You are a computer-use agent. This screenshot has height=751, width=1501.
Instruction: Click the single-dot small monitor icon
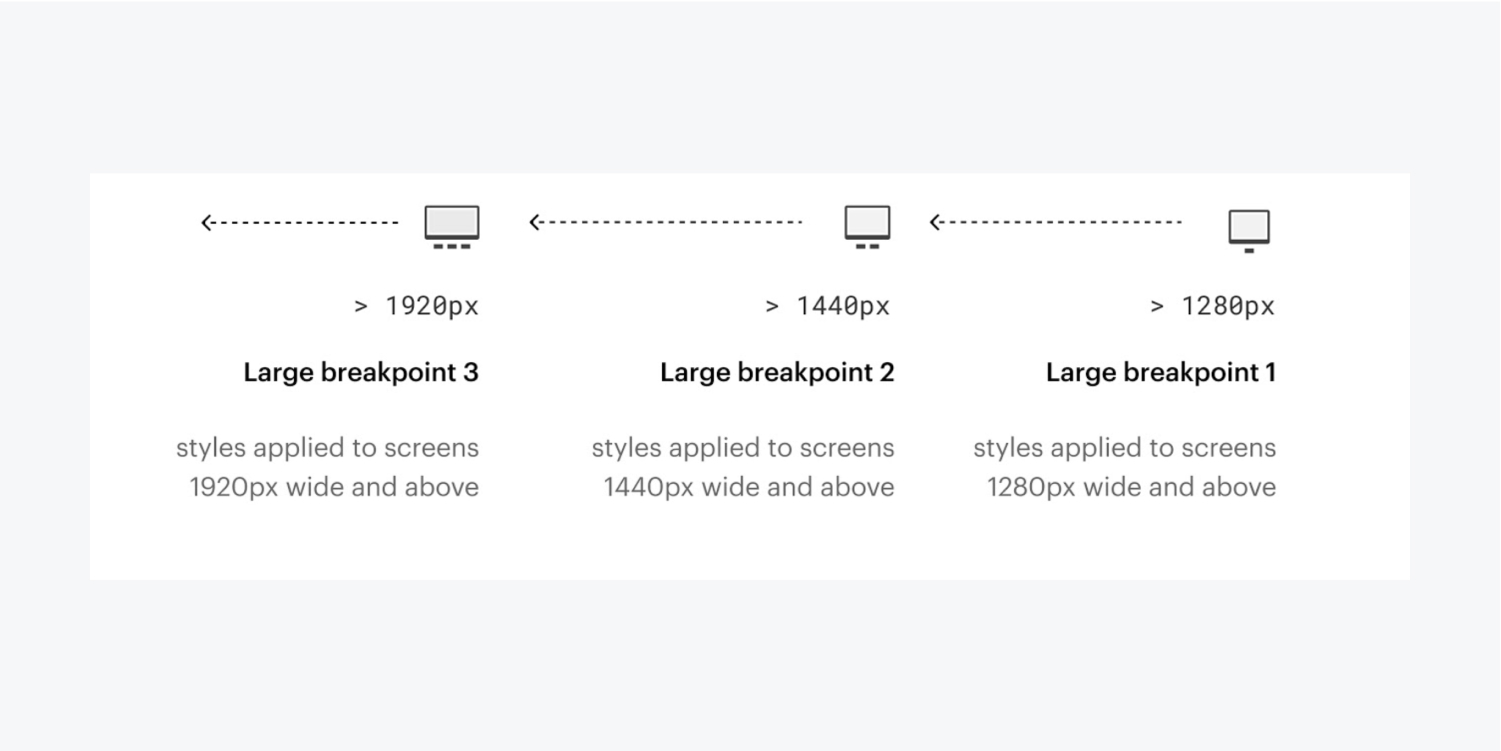click(1249, 231)
